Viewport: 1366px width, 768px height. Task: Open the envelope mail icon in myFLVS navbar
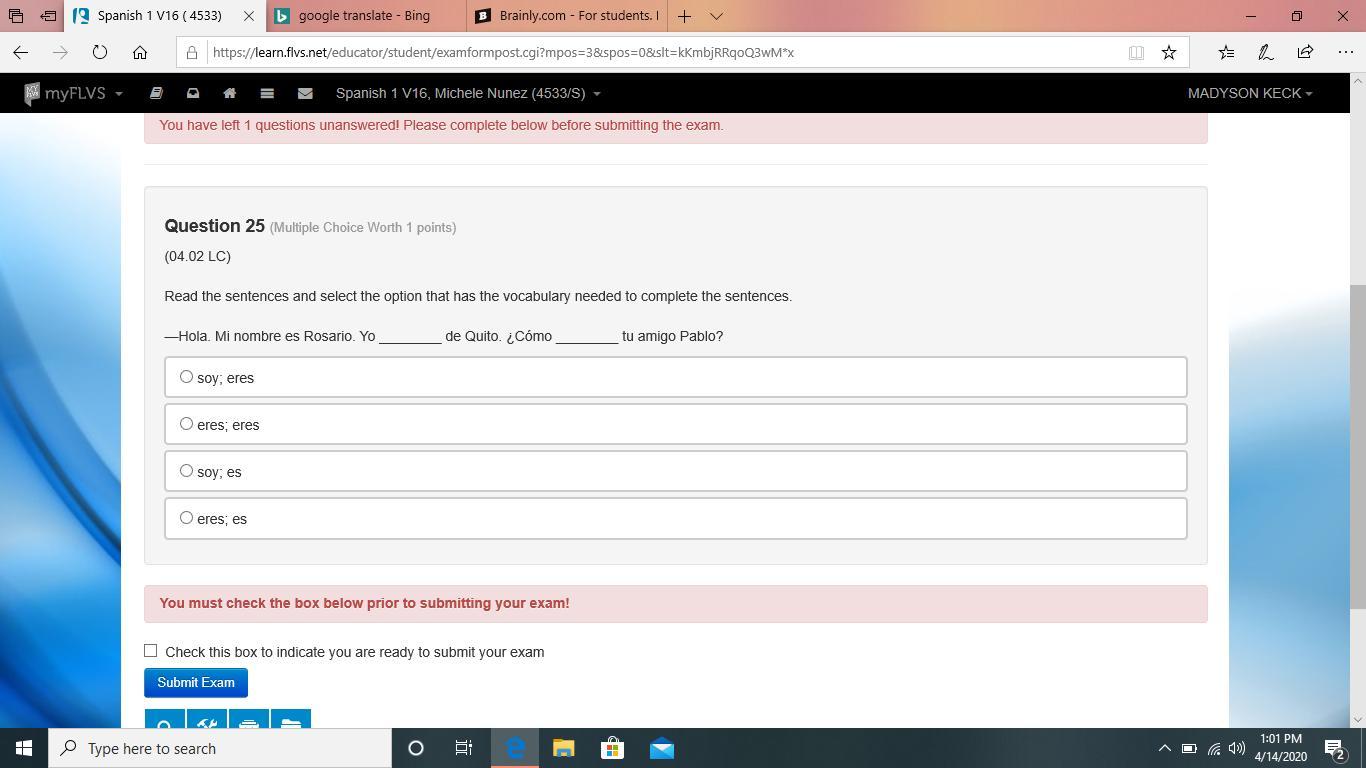tap(305, 93)
